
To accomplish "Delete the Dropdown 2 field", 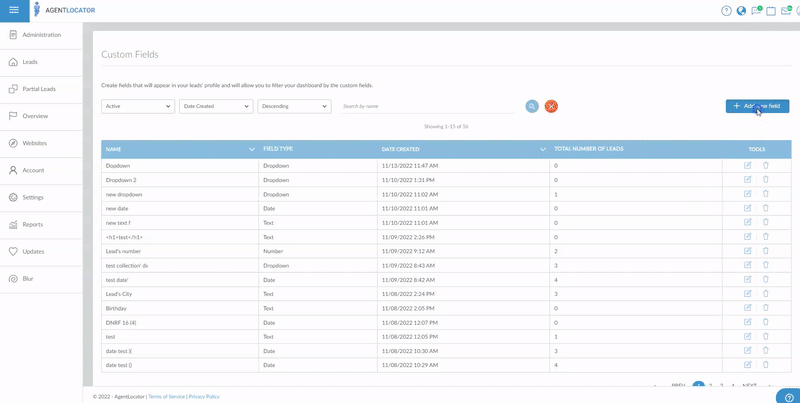I will 765,180.
